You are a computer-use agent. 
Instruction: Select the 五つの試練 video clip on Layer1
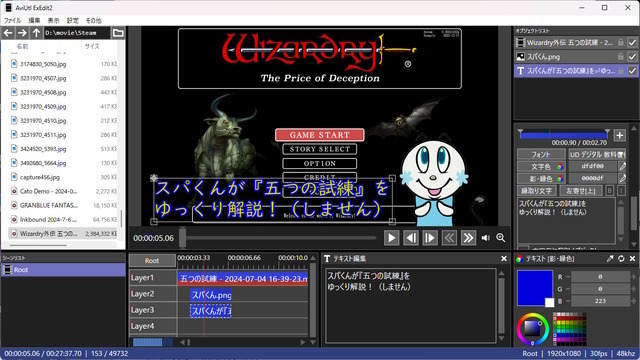coord(243,278)
